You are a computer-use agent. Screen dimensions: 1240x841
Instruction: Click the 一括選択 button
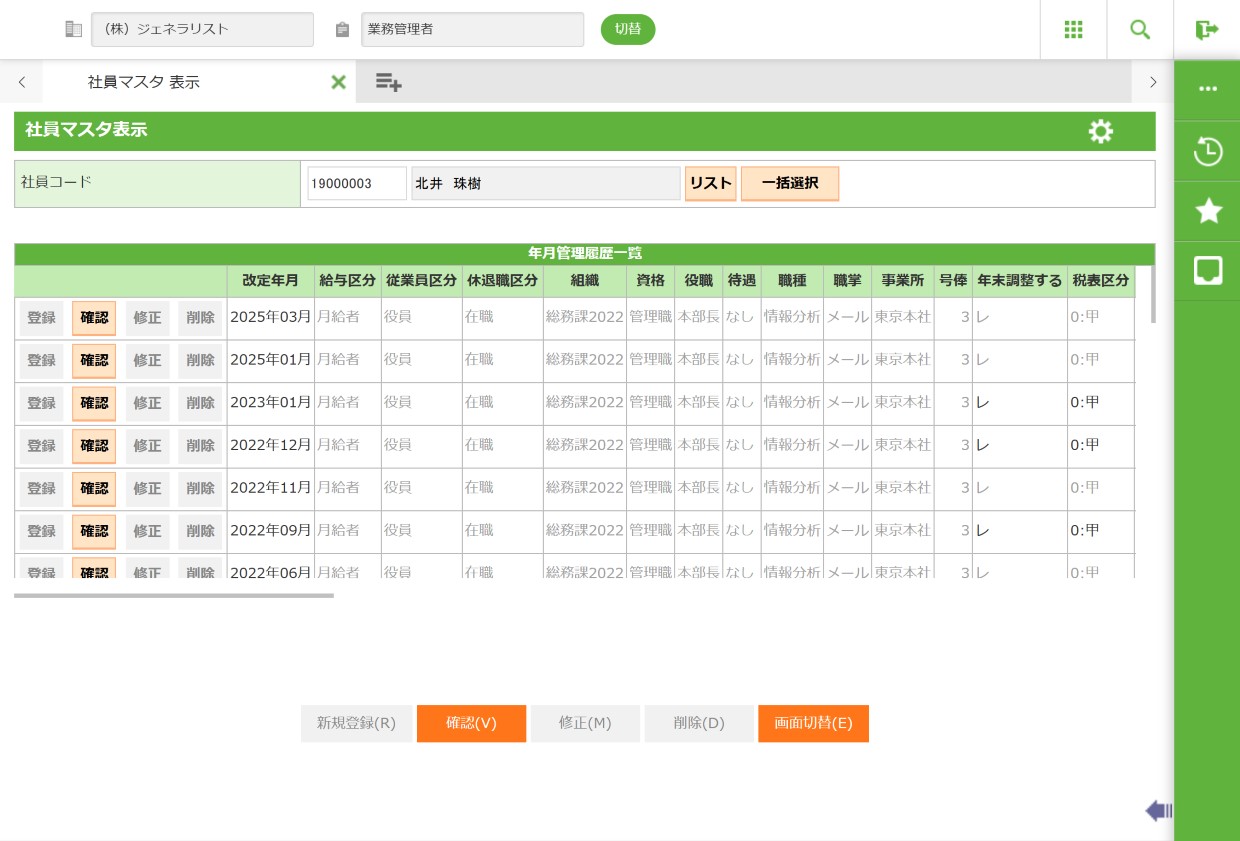pos(789,184)
